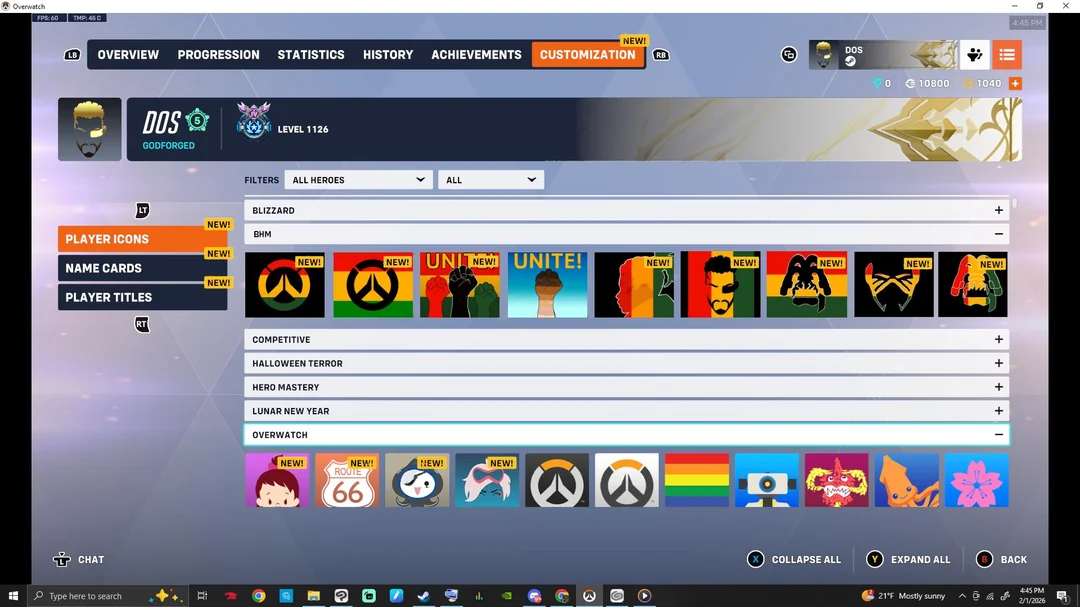Select the dark Overwatch logo icon
Viewport: 1080px width, 607px height.
tap(557, 480)
